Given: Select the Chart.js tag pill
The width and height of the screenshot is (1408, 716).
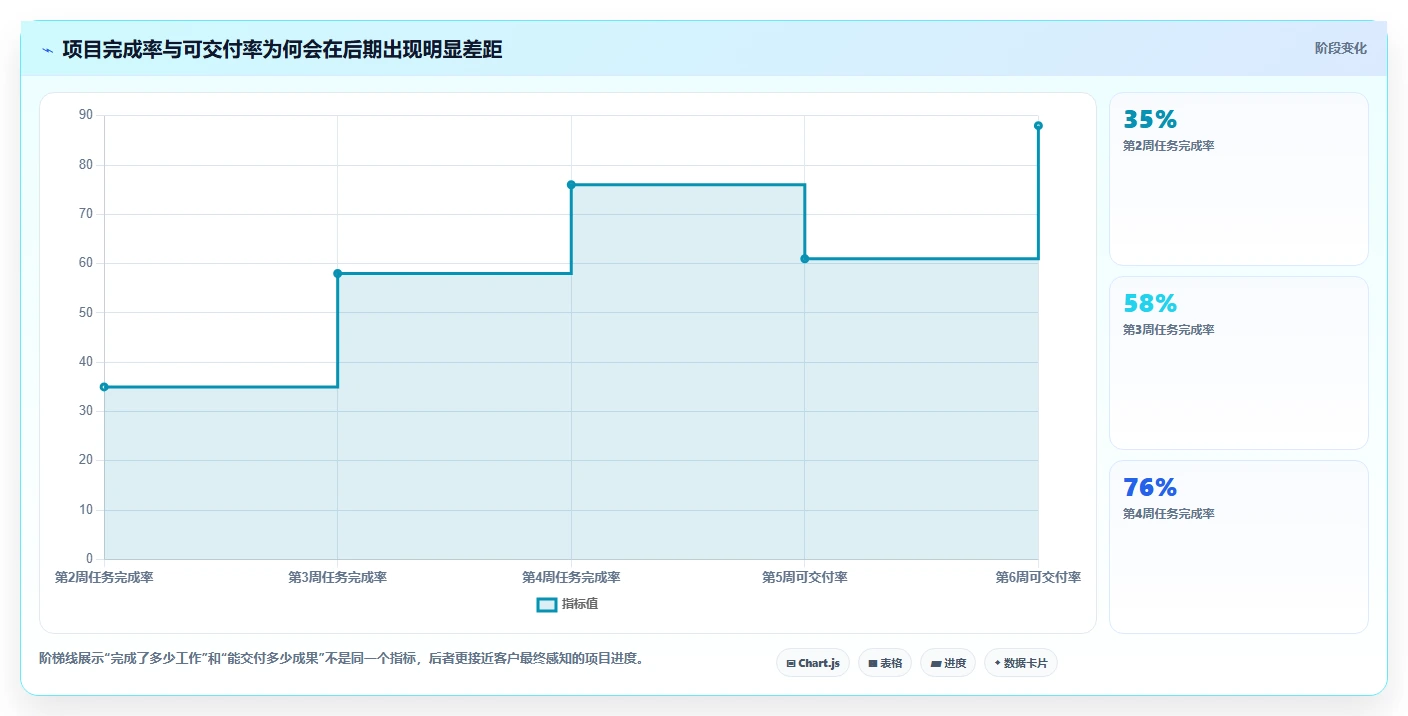Looking at the screenshot, I should click(812, 663).
